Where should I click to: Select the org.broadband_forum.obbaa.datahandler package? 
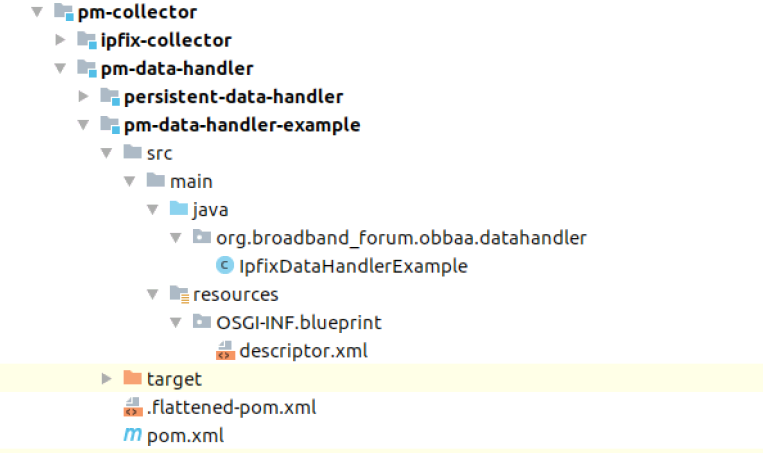(401, 238)
